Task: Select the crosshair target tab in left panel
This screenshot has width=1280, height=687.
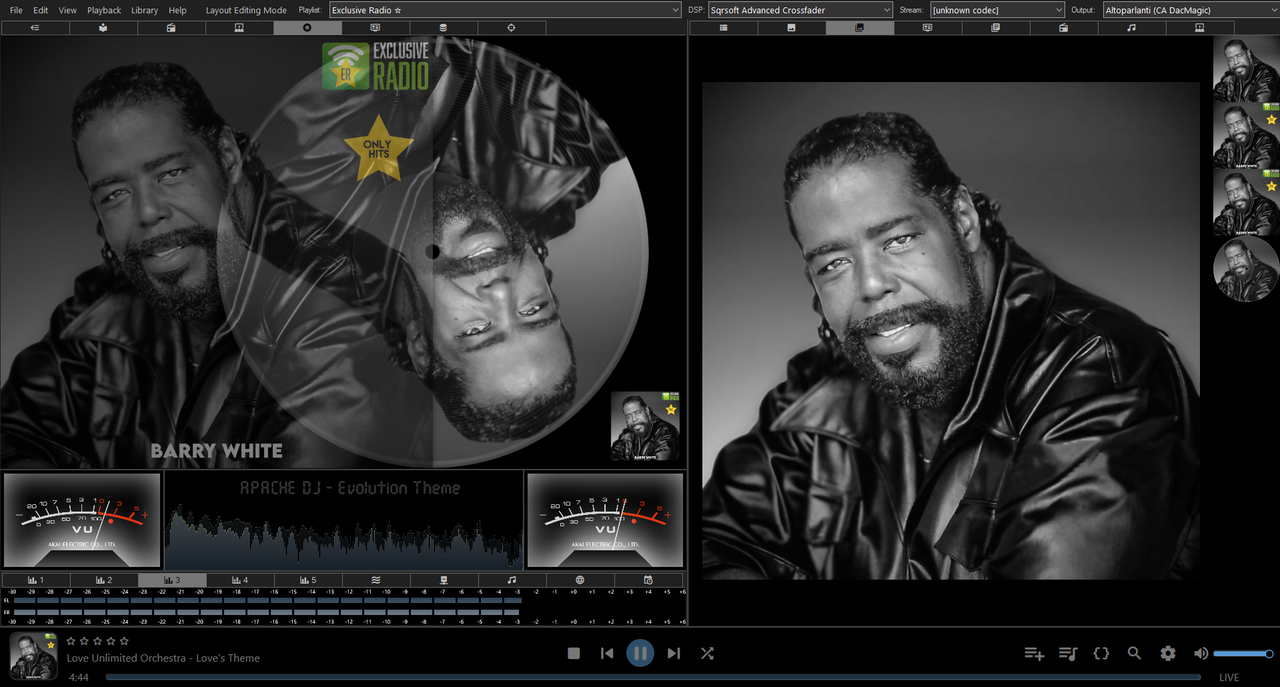Action: point(511,28)
